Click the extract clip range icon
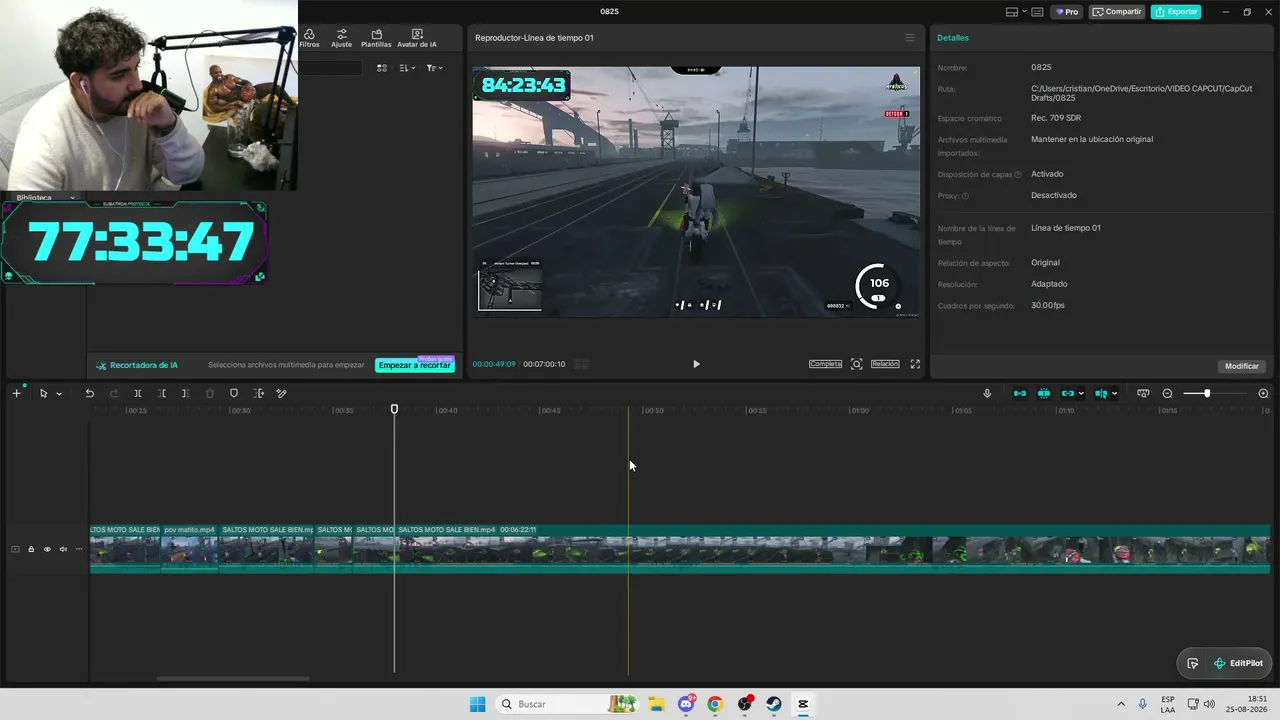 tap(258, 393)
